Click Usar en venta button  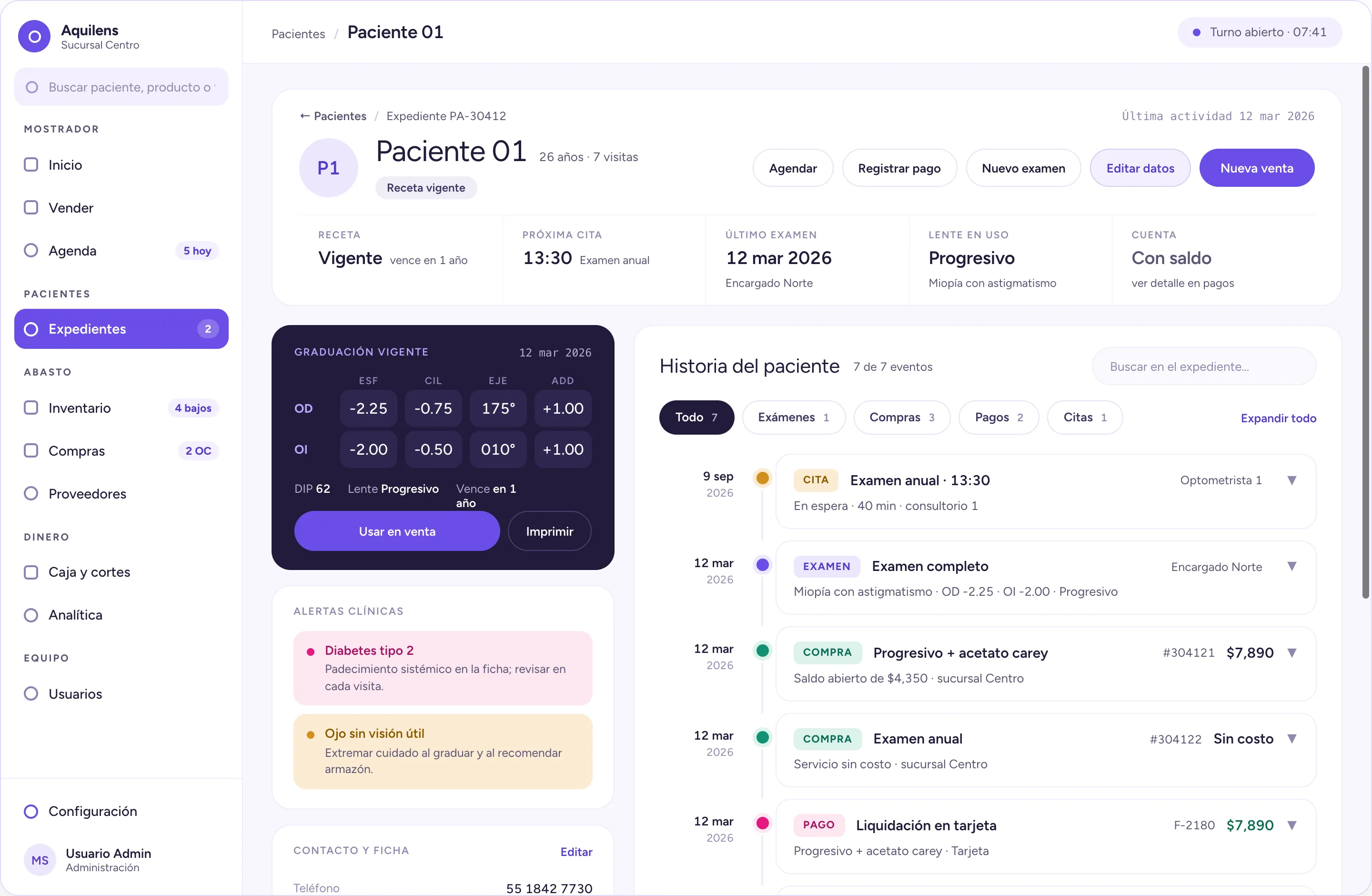(397, 531)
